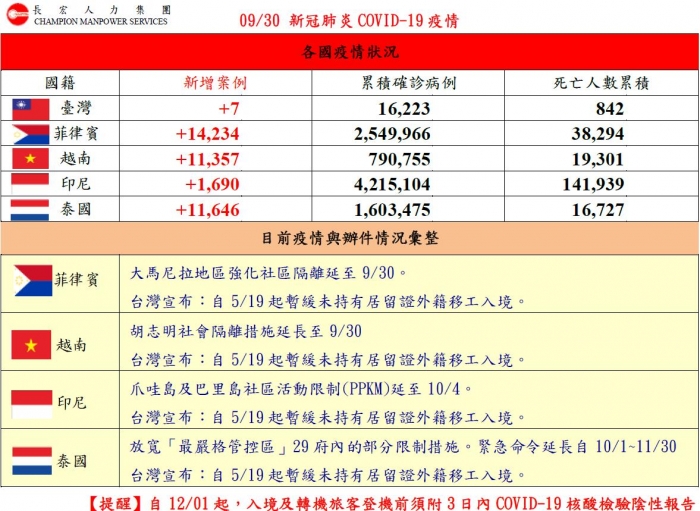The width and height of the screenshot is (700, 511).
Task: Select the title '09/30 新冠肺炎 COVID-19 疫情'
Action: tap(349, 21)
